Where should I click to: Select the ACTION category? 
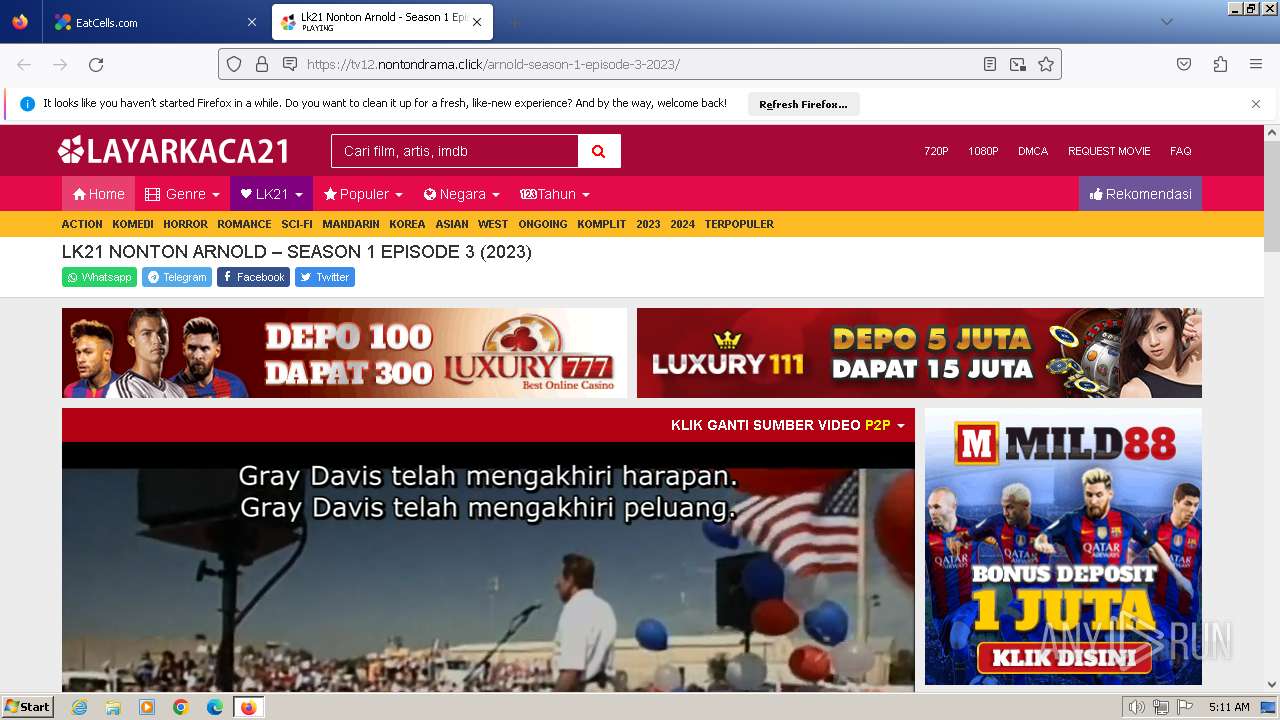tap(82, 224)
